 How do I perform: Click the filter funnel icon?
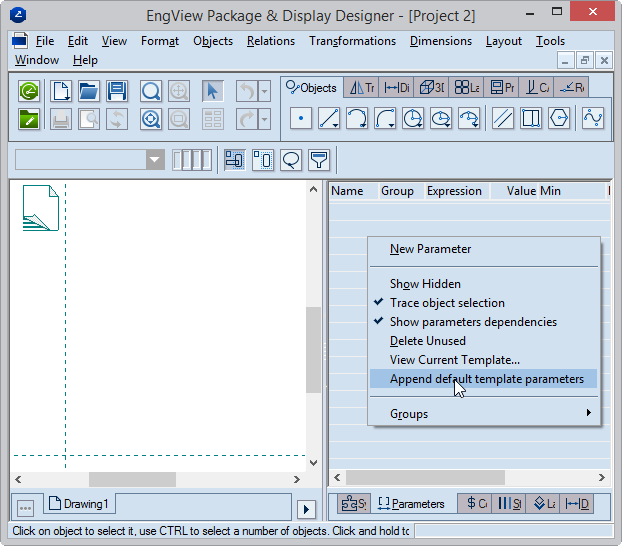319,160
